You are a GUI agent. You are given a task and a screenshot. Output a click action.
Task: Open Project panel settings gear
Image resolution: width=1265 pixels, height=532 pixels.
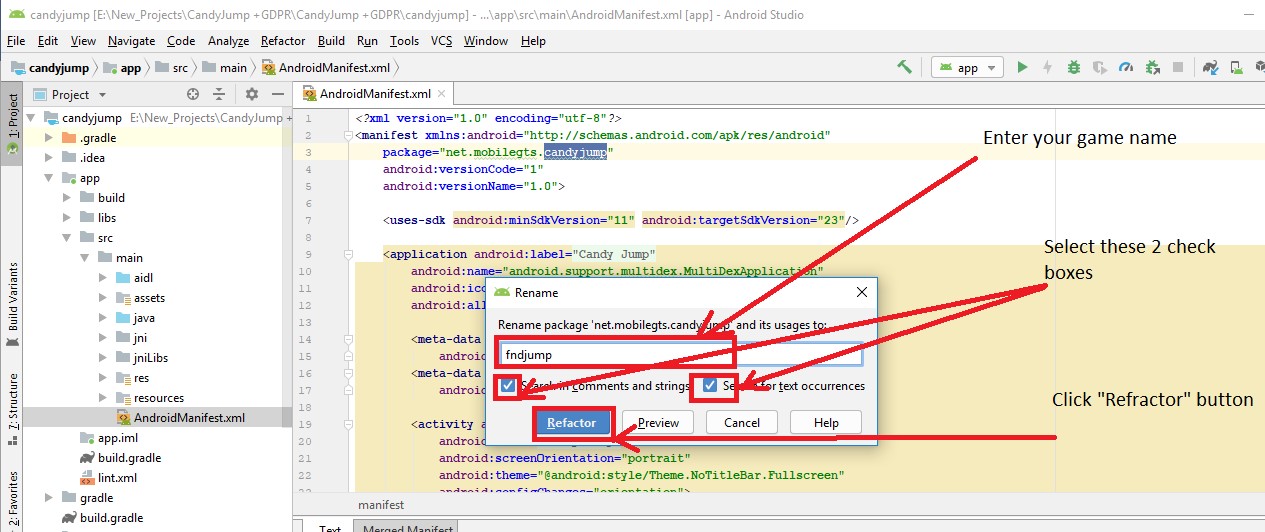coord(251,94)
